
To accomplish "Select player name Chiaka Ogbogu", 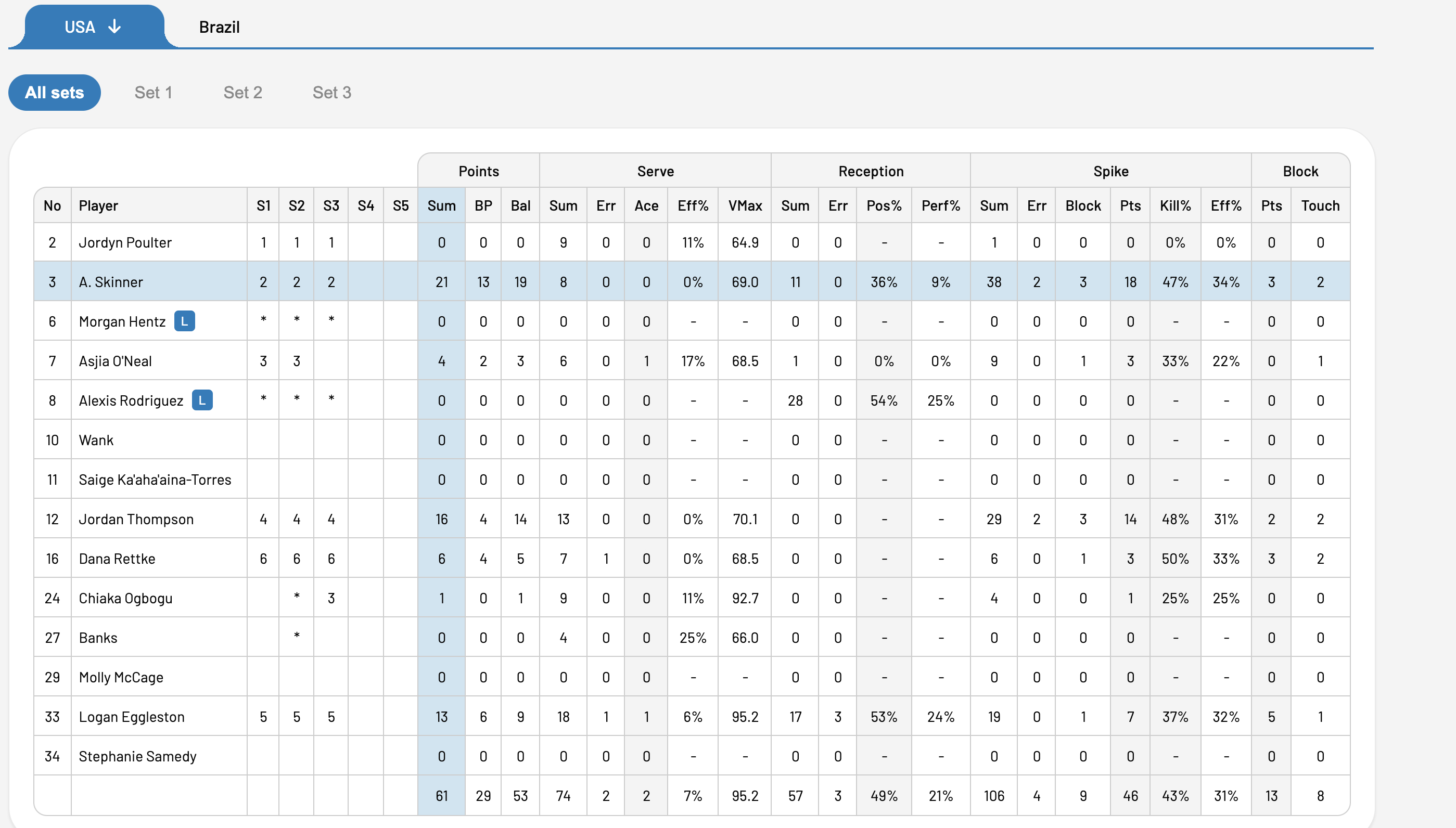I will tap(126, 598).
